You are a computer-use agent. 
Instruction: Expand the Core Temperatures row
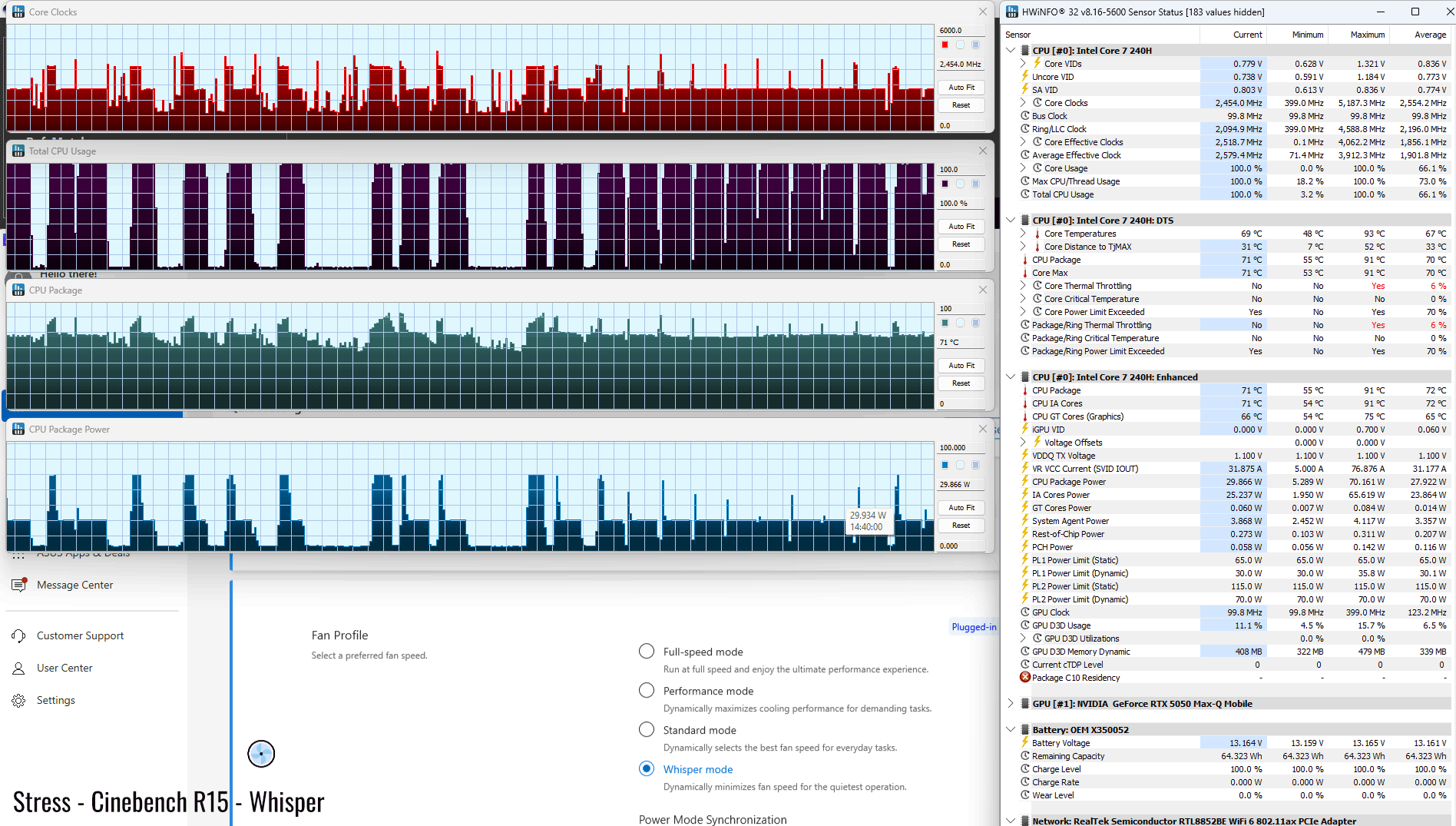[x=1023, y=234]
